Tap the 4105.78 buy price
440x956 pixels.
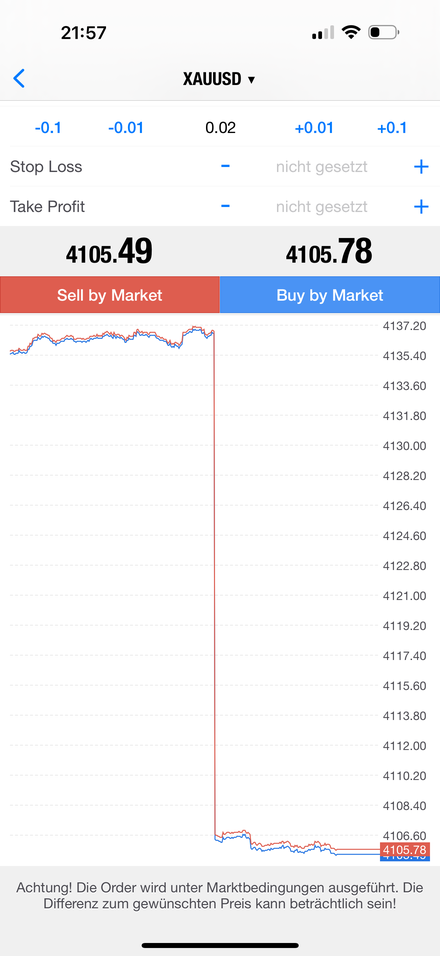329,252
